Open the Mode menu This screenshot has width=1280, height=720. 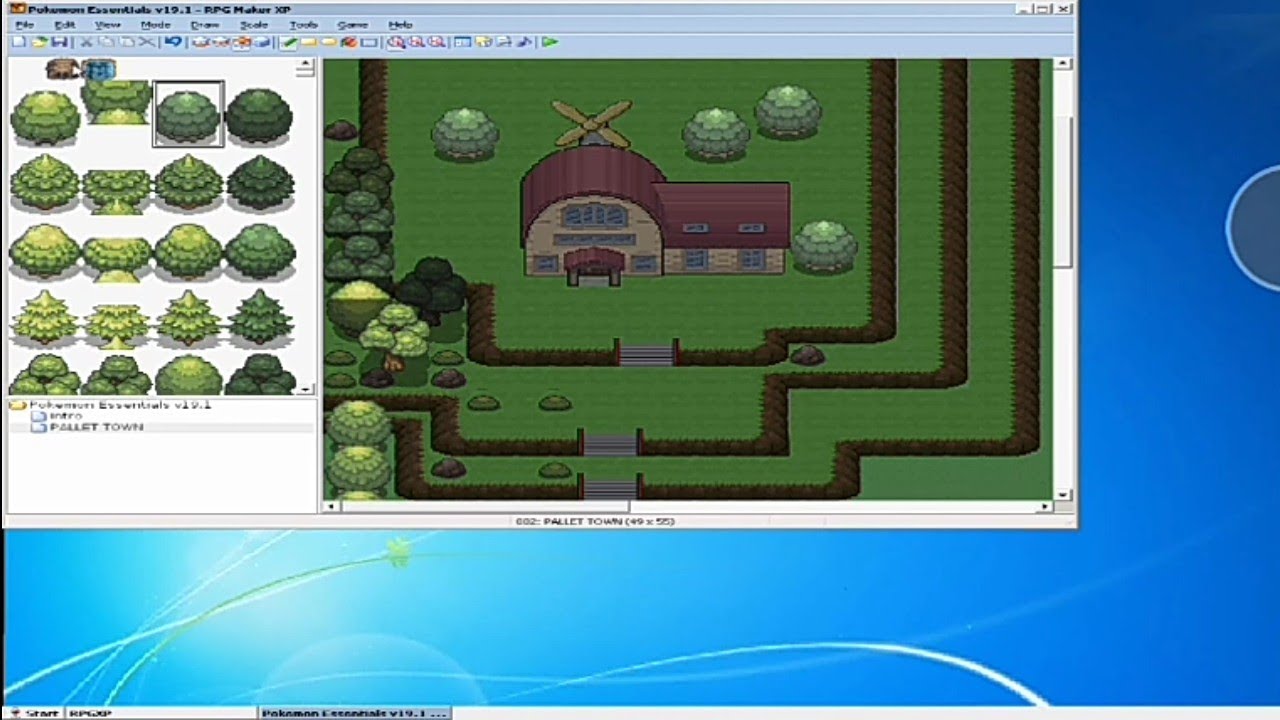(155, 24)
